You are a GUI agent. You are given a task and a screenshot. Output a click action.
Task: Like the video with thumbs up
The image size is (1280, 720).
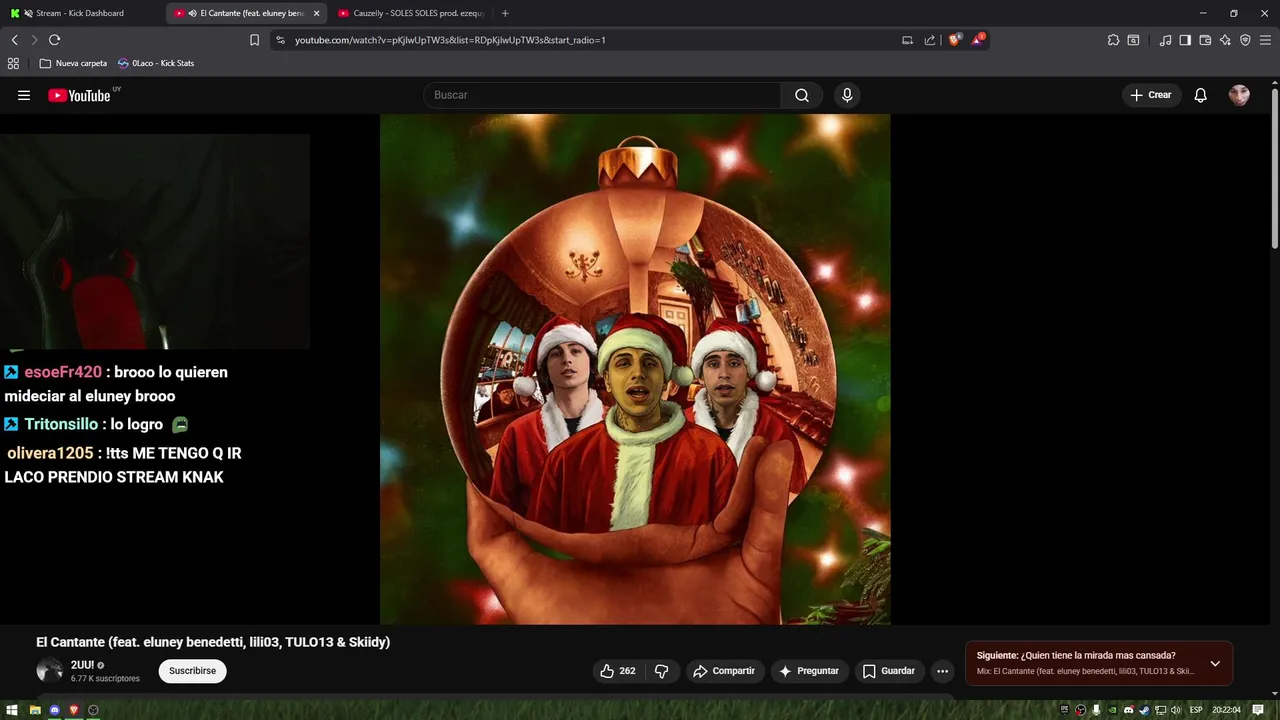click(618, 671)
